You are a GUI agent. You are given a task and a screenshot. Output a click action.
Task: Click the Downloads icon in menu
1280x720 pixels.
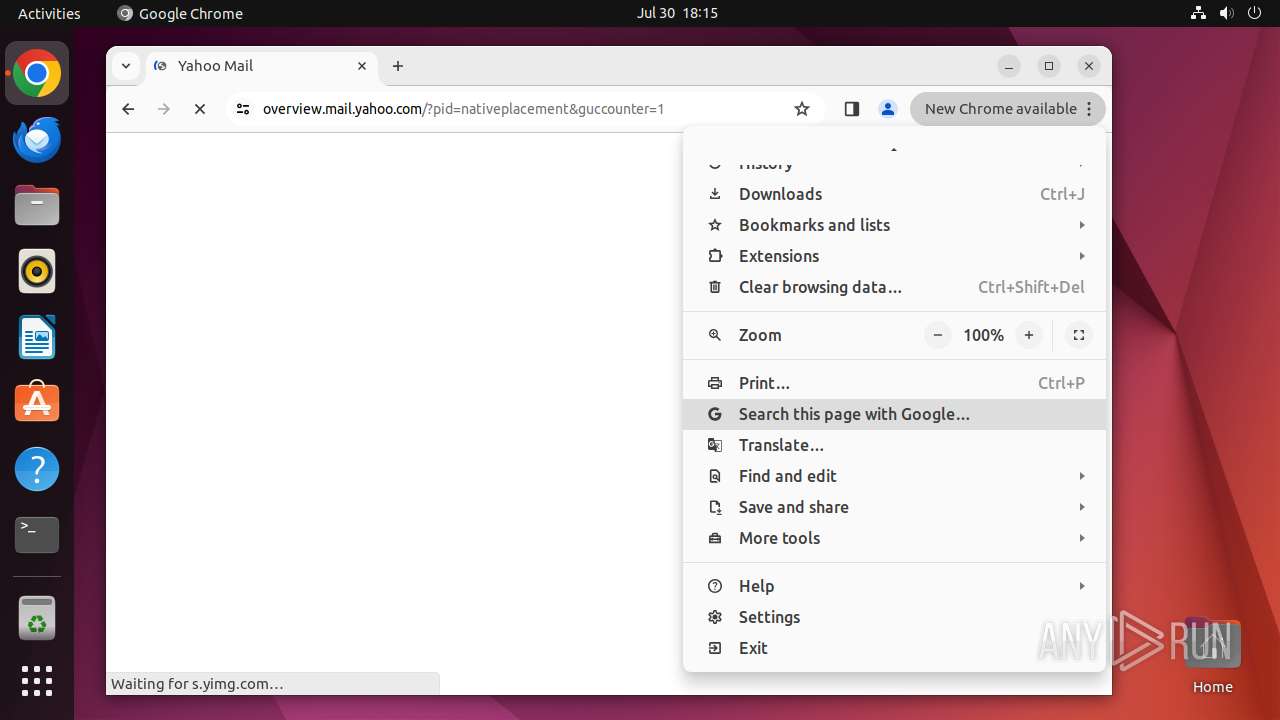click(x=714, y=194)
